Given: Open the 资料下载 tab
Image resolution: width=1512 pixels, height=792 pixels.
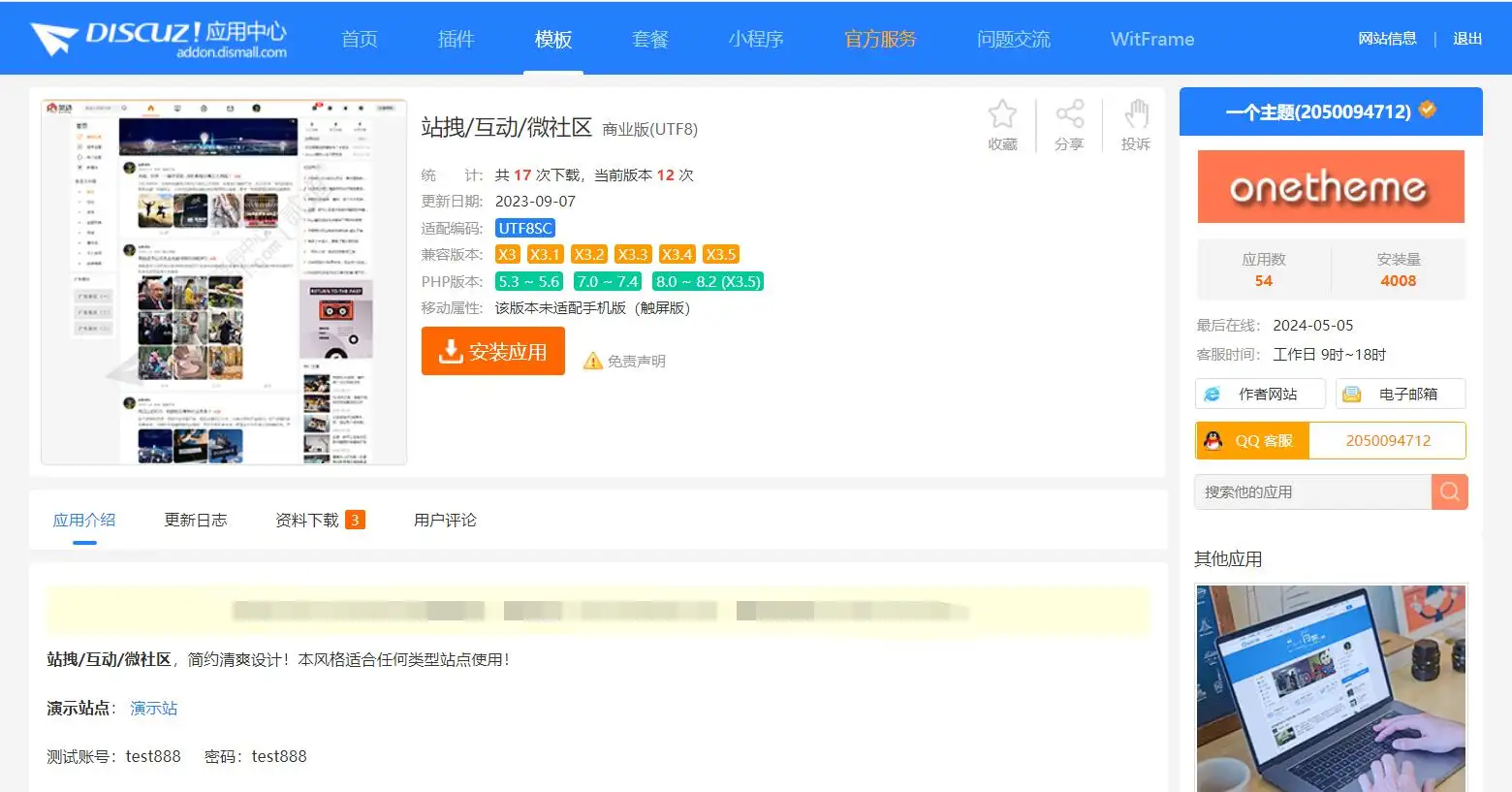Looking at the screenshot, I should point(307,520).
